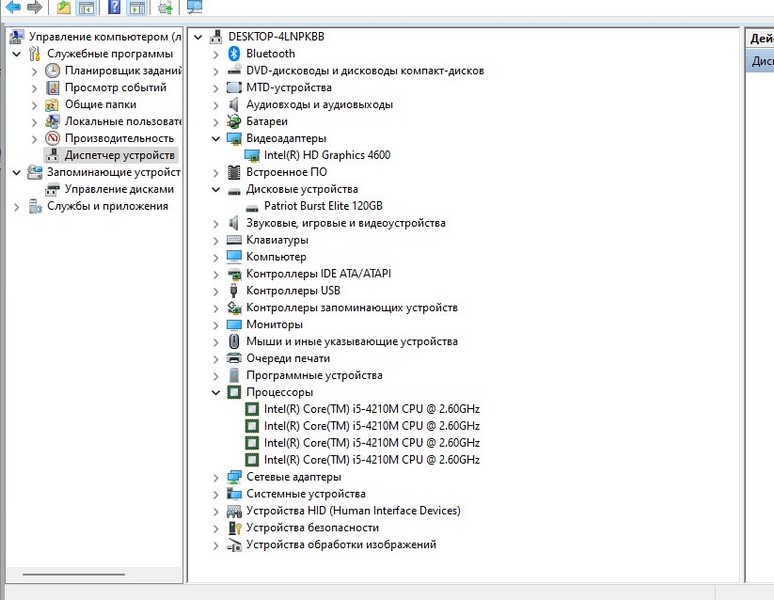This screenshot has width=774, height=600.
Task: Click the update driver toolbar icon
Action: click(x=165, y=8)
